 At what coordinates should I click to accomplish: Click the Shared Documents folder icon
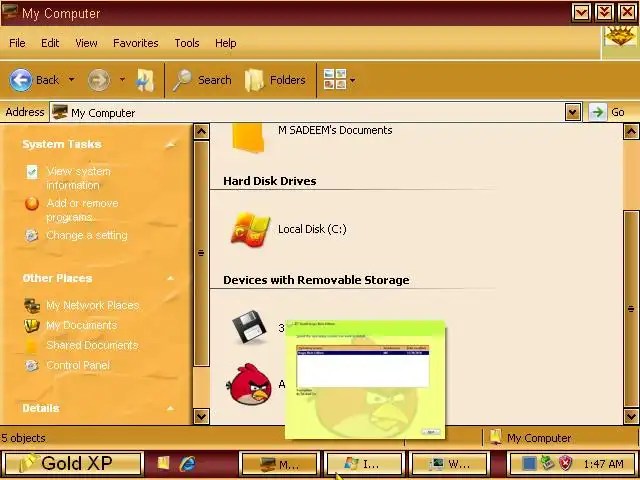pyautogui.click(x=32, y=345)
